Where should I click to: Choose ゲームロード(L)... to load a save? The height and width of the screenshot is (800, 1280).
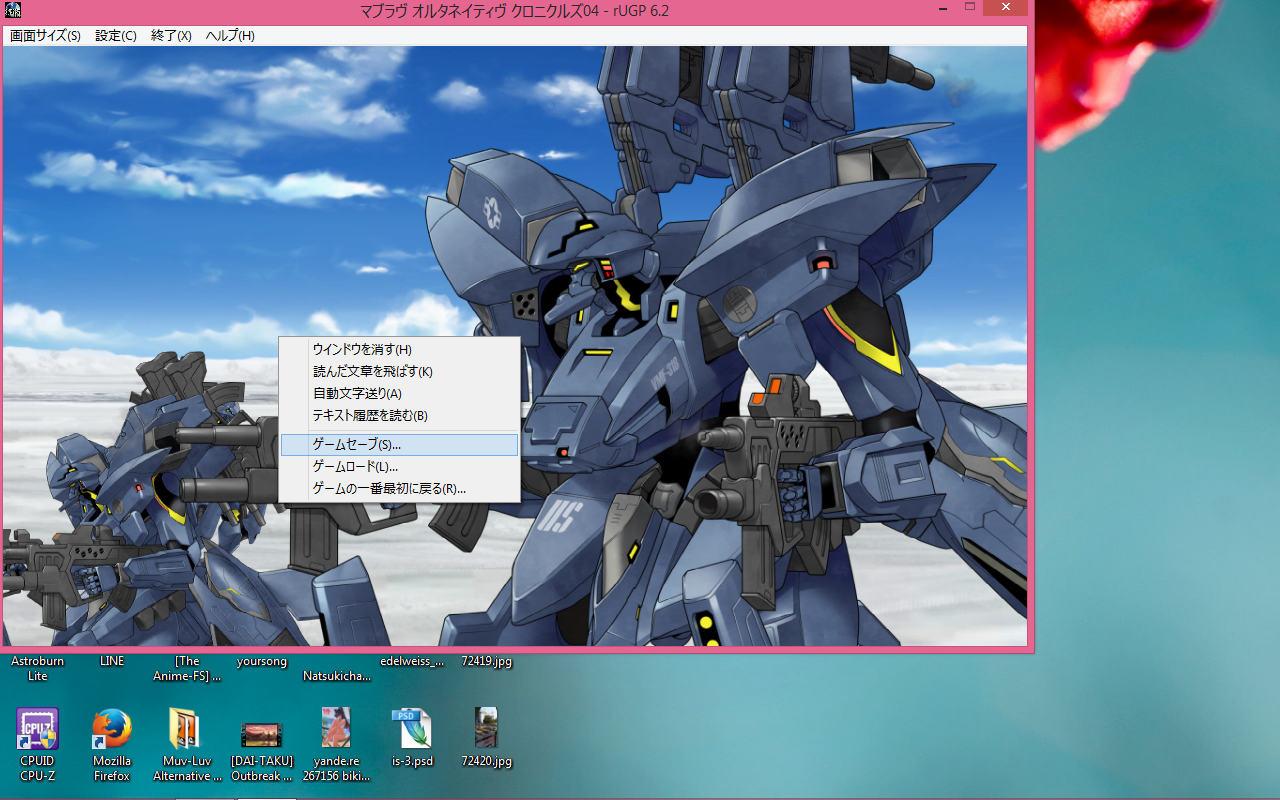click(399, 466)
